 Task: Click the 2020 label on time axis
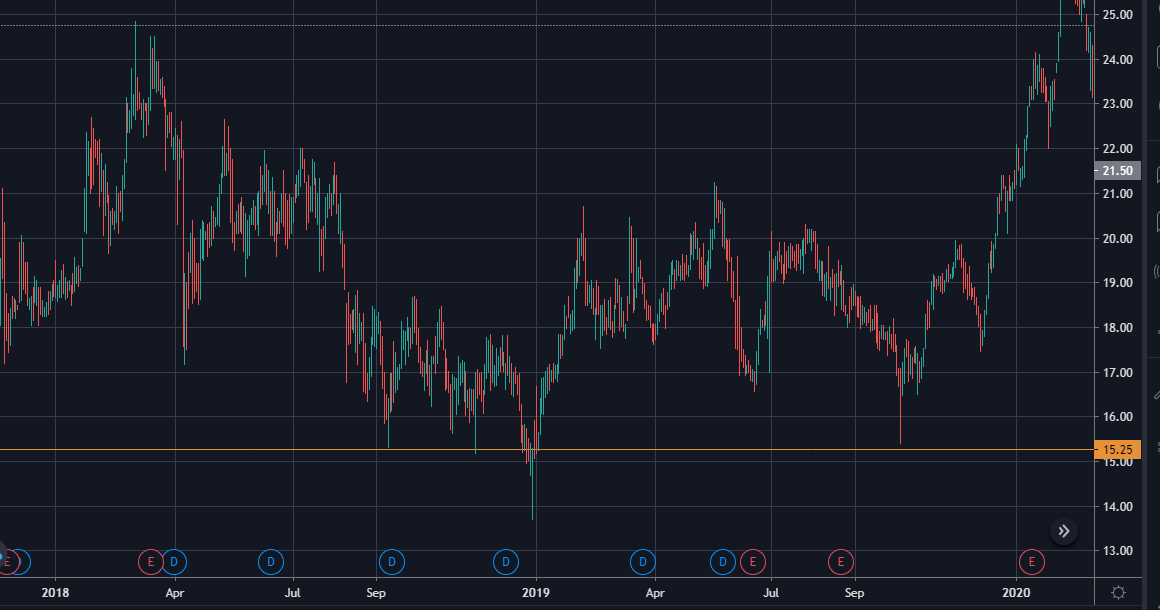click(1016, 593)
